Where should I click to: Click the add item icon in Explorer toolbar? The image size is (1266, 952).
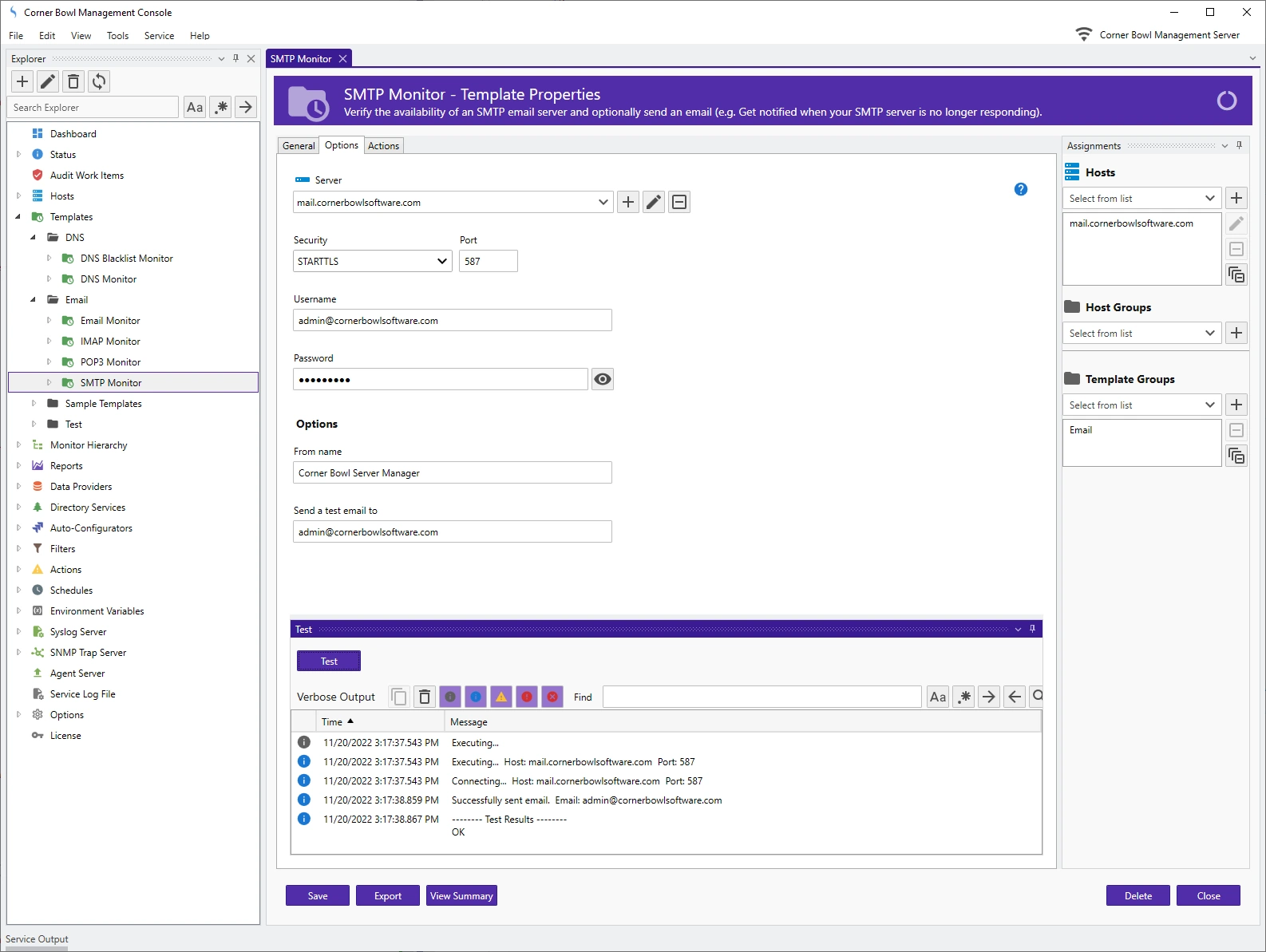pos(22,81)
